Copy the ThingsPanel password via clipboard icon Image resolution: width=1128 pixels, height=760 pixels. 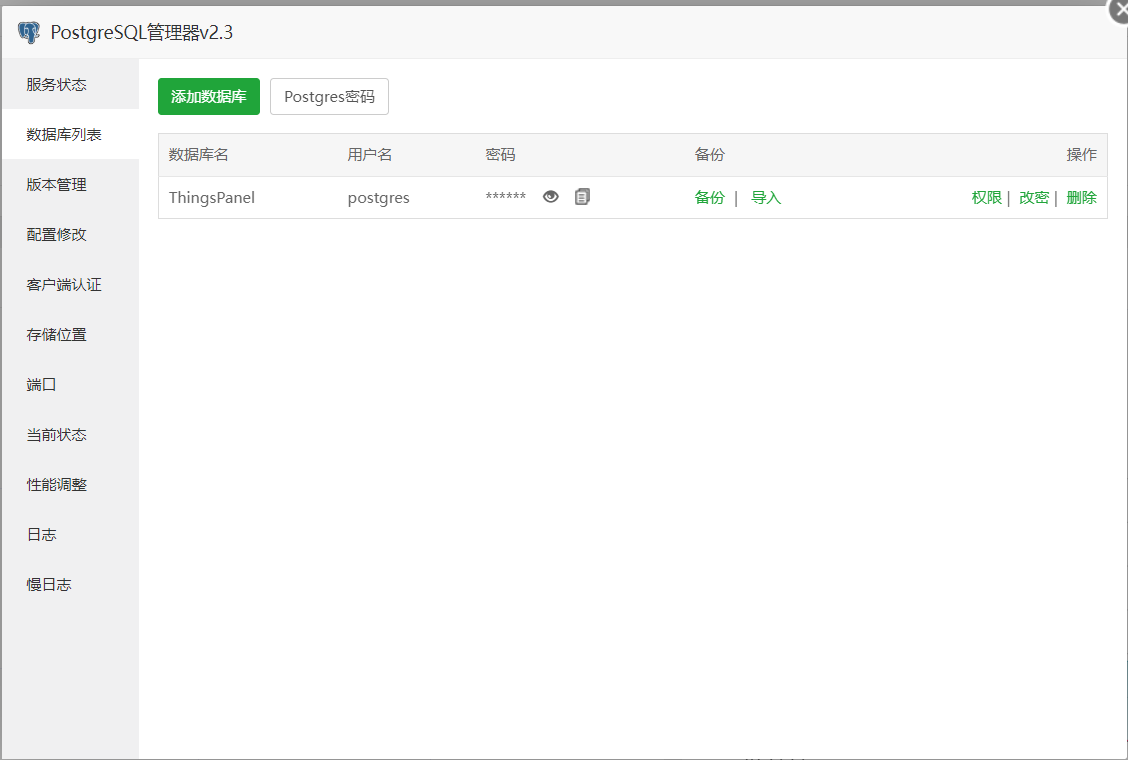[582, 196]
